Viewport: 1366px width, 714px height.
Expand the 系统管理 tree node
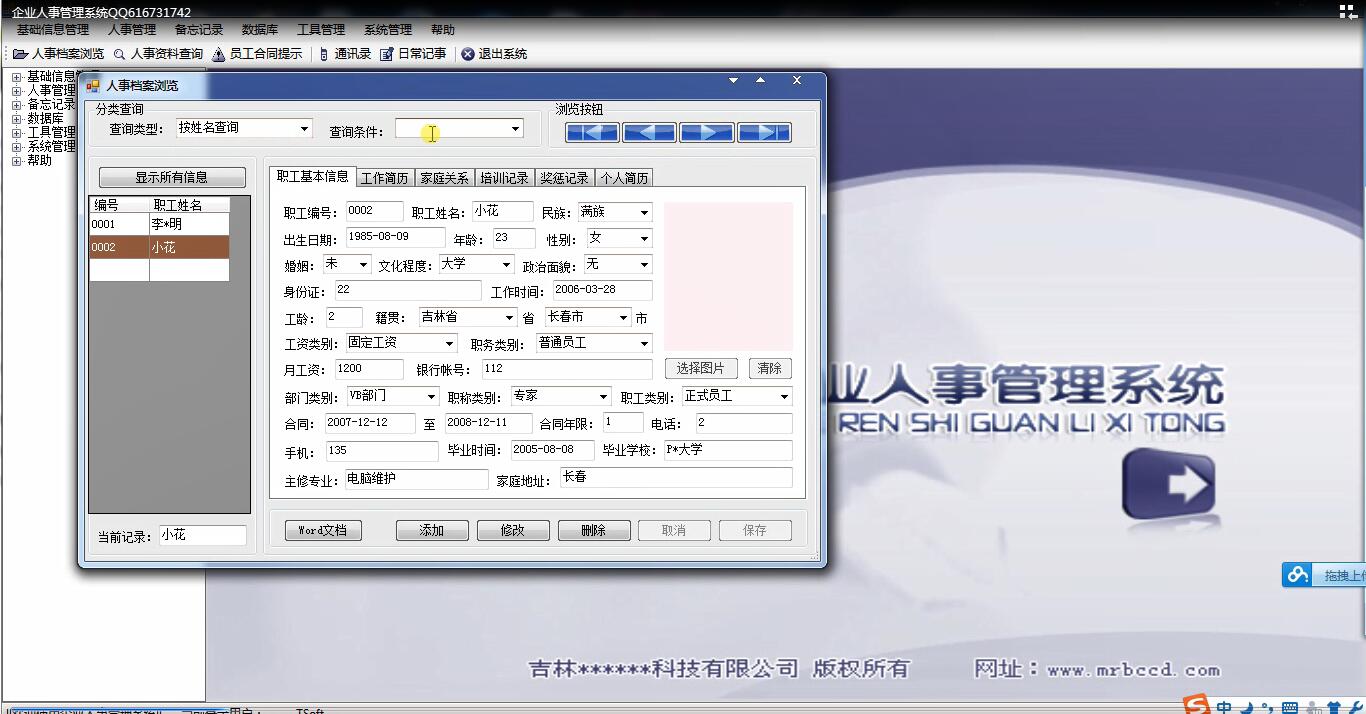tap(16, 146)
